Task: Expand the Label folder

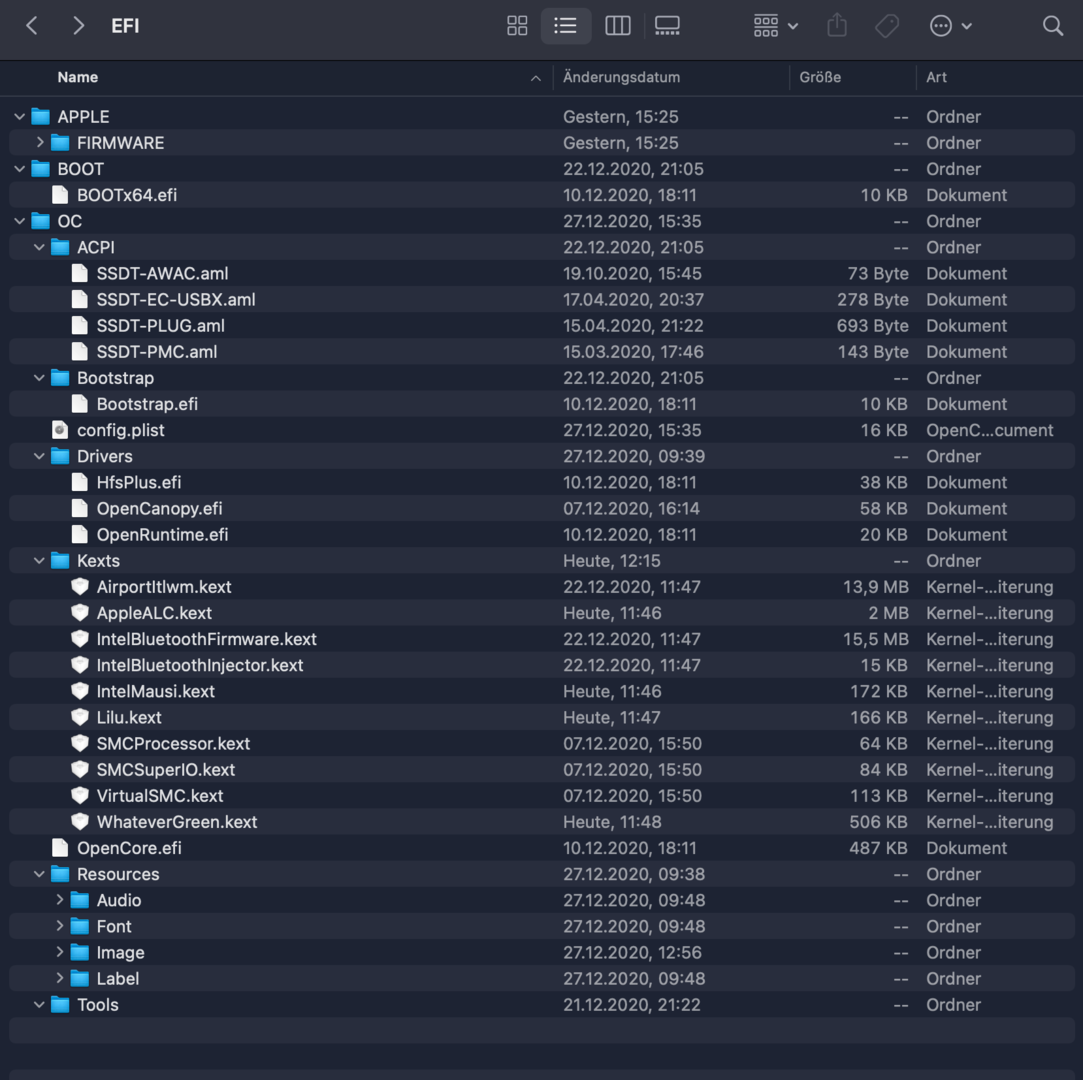Action: click(59, 978)
